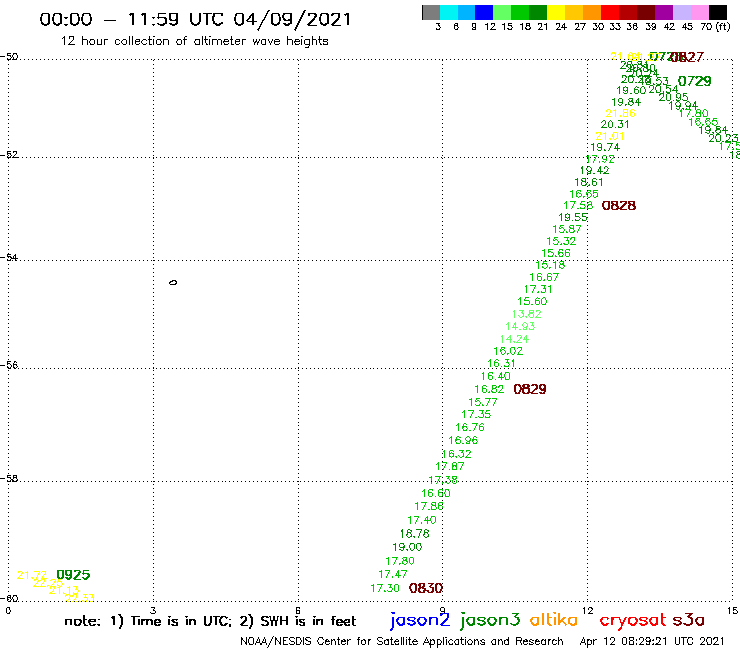740x650 pixels.
Task: Click the 15.87 wave height value
Action: tap(567, 229)
